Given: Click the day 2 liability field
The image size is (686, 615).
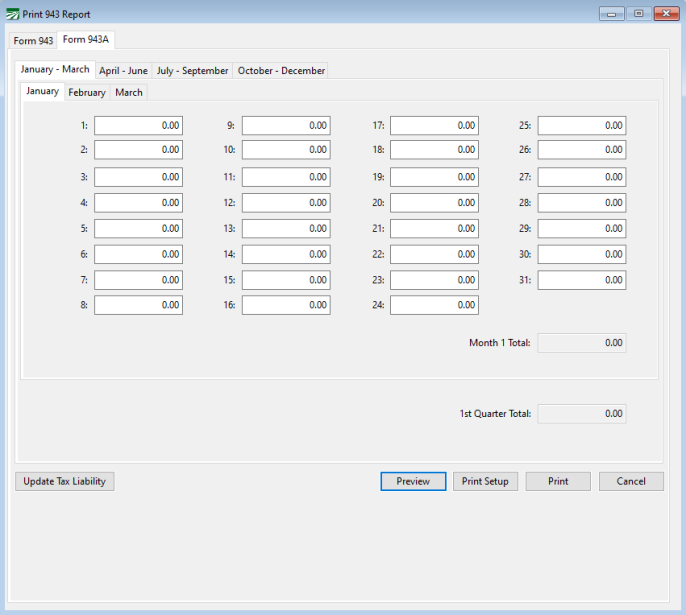Looking at the screenshot, I should click(x=138, y=150).
